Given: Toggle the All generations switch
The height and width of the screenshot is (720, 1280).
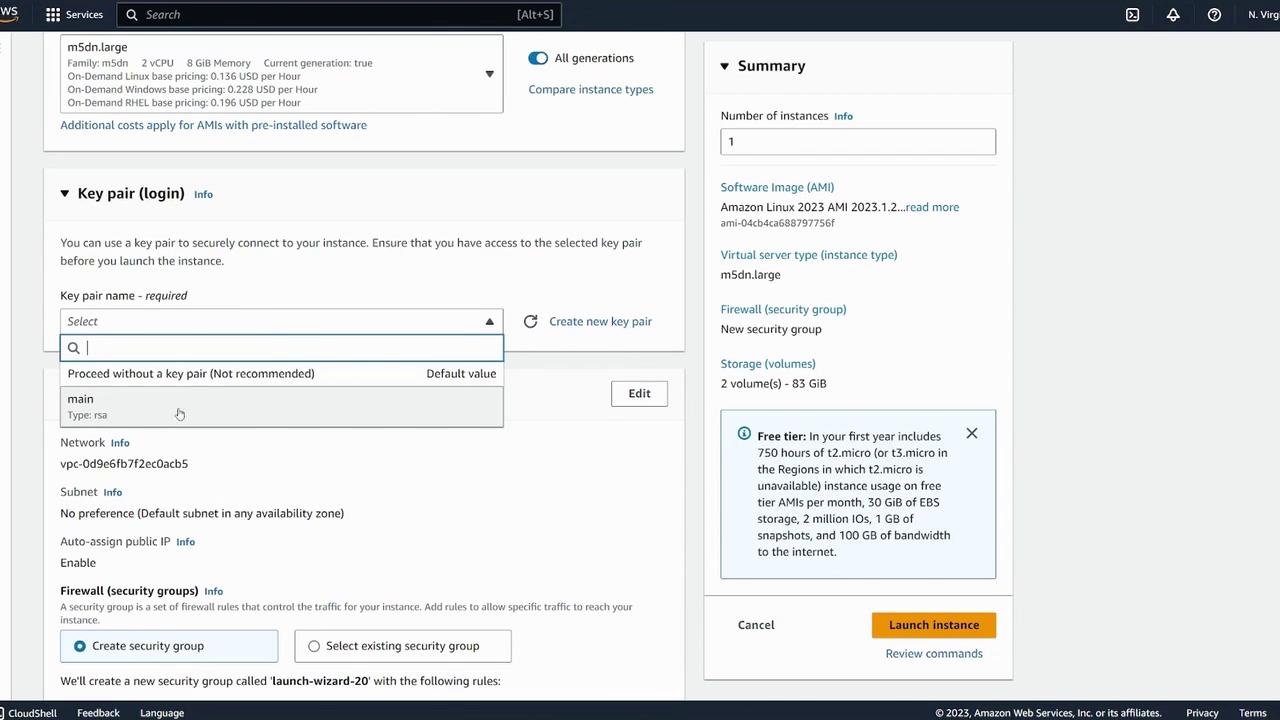Looking at the screenshot, I should (x=538, y=58).
